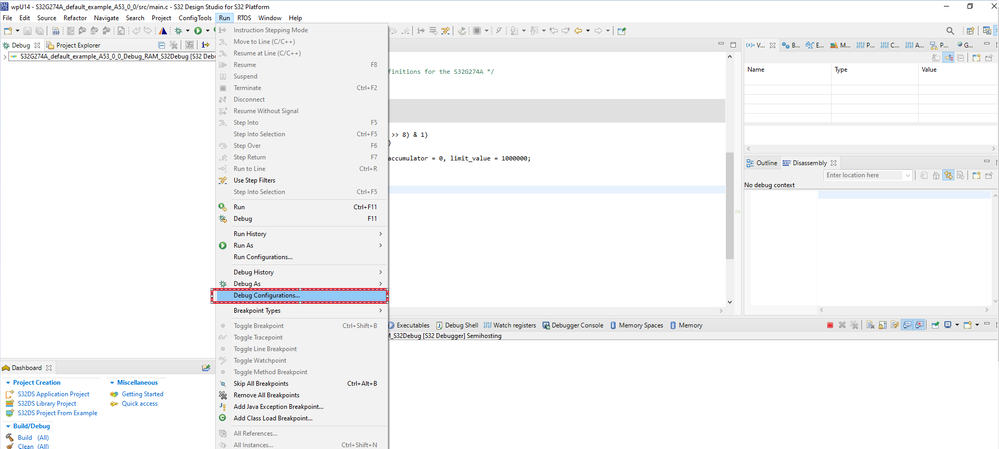Switch to the Memory Spaces tab
The height and width of the screenshot is (449, 999).
click(636, 325)
